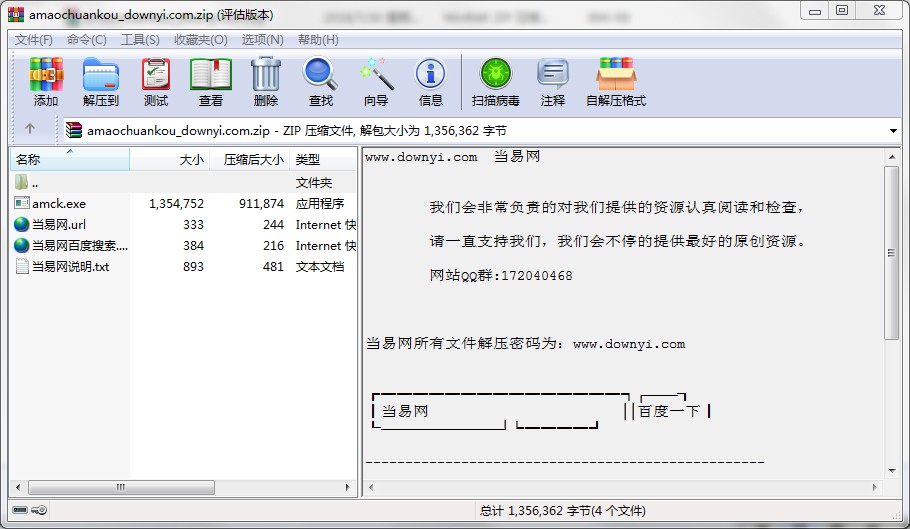Screen dimensions: 910x529
Task: Click the parent folder ".." icon
Action: 21,182
